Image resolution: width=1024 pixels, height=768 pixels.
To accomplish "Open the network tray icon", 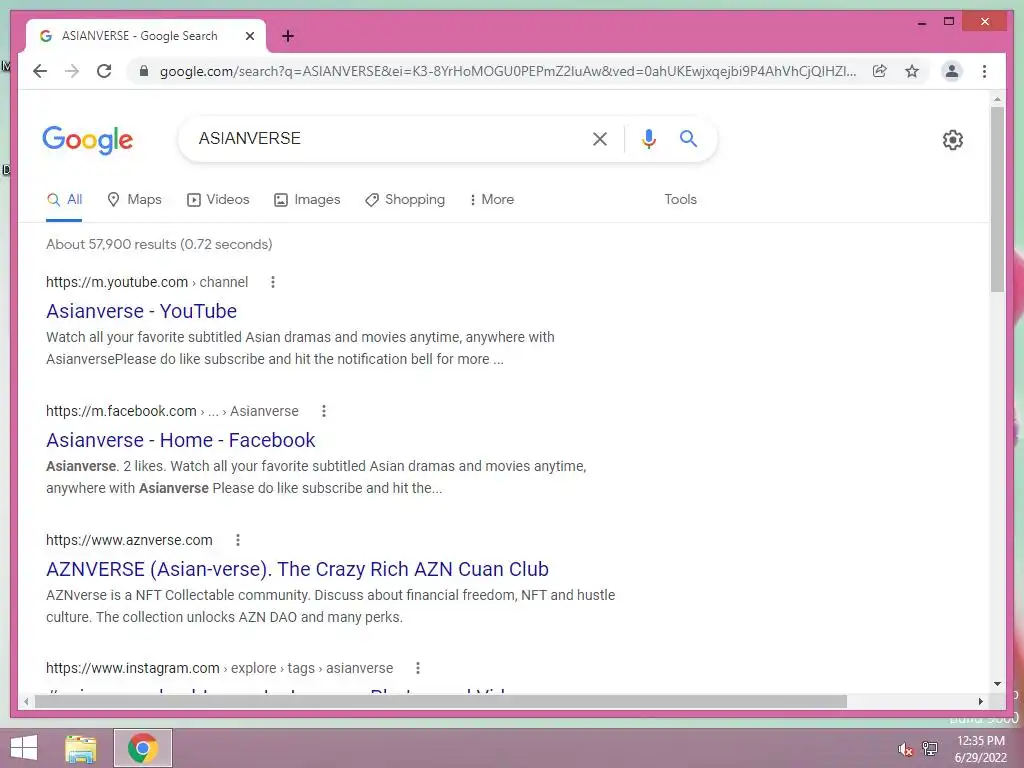I will click(x=930, y=748).
